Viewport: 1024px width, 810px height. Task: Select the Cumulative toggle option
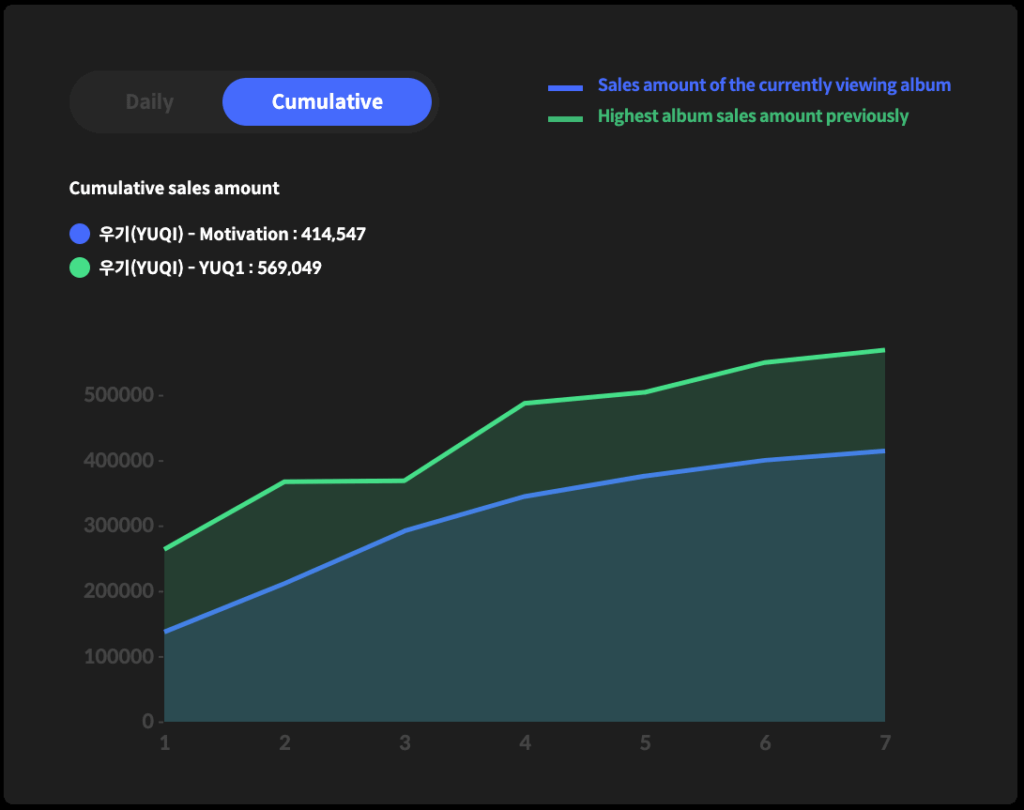327,102
